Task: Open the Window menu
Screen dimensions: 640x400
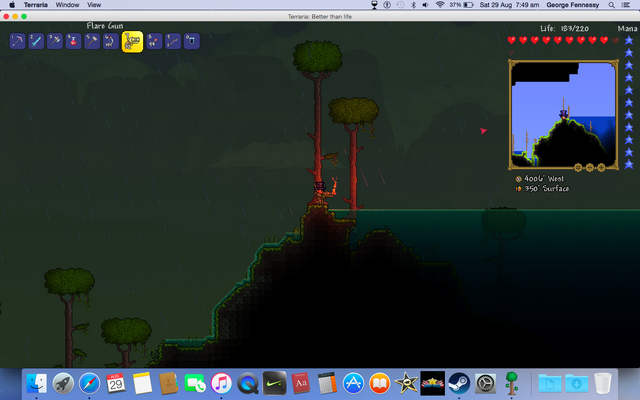Action: point(67,5)
